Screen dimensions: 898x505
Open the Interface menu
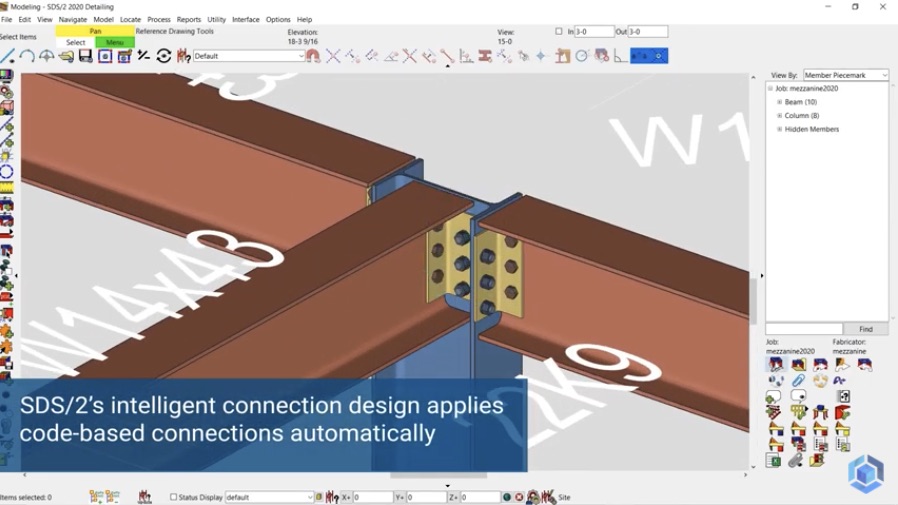point(246,19)
